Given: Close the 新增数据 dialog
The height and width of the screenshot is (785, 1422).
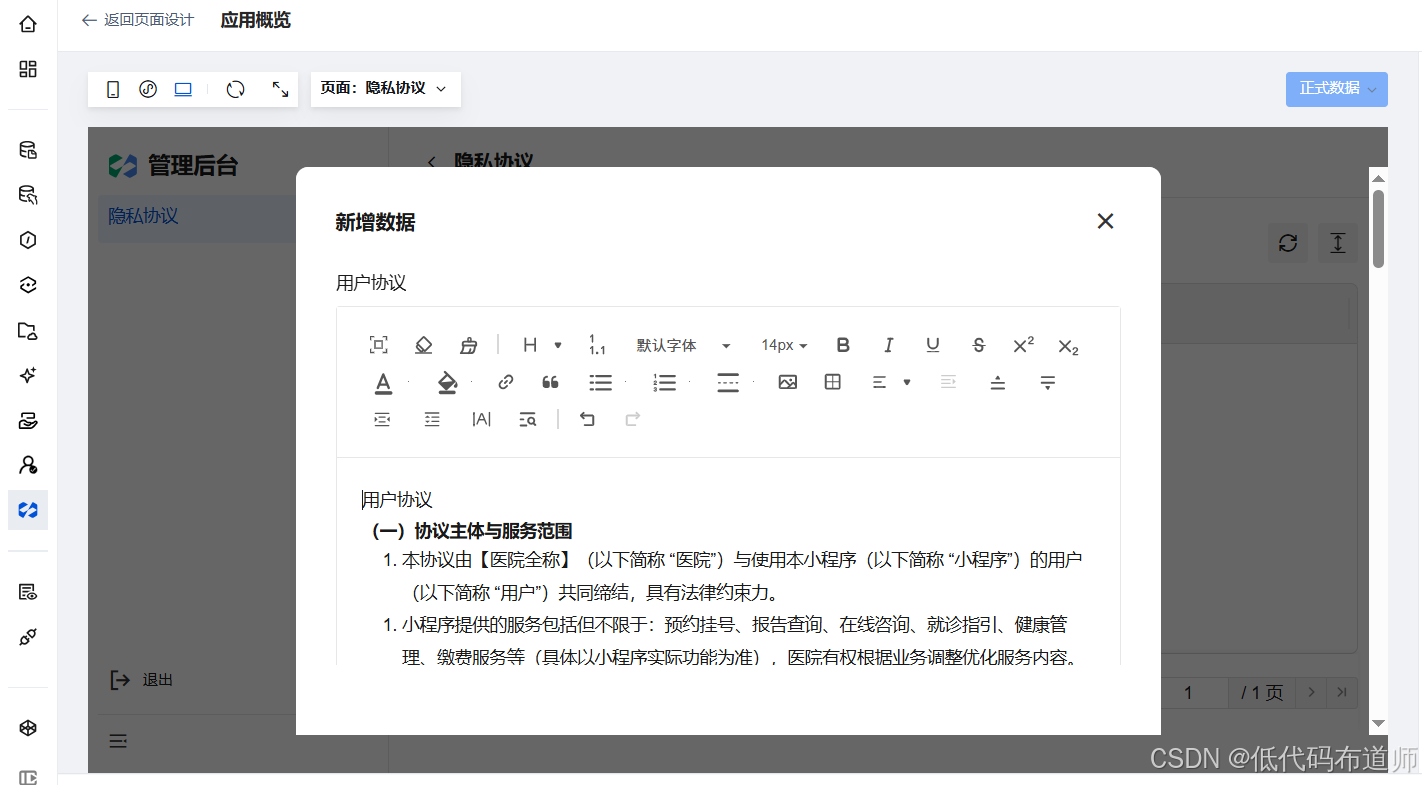Looking at the screenshot, I should click(1105, 221).
